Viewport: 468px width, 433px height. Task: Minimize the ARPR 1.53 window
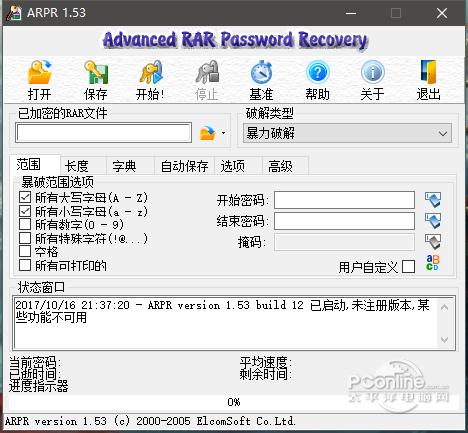point(351,13)
